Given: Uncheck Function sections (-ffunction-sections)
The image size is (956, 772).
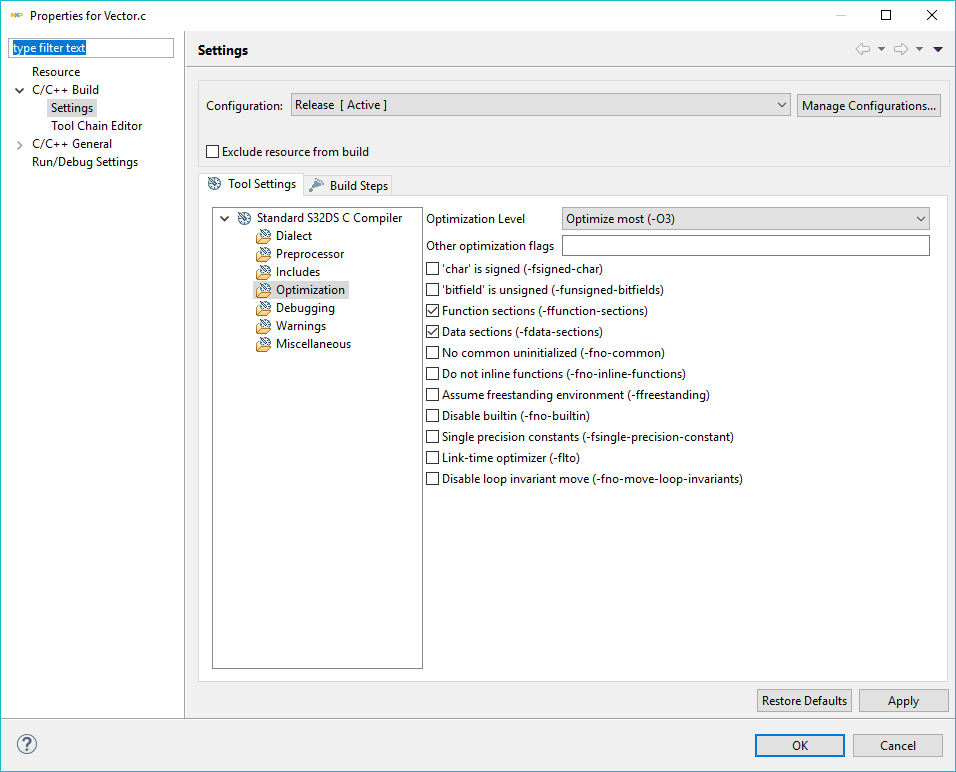Looking at the screenshot, I should click(433, 311).
